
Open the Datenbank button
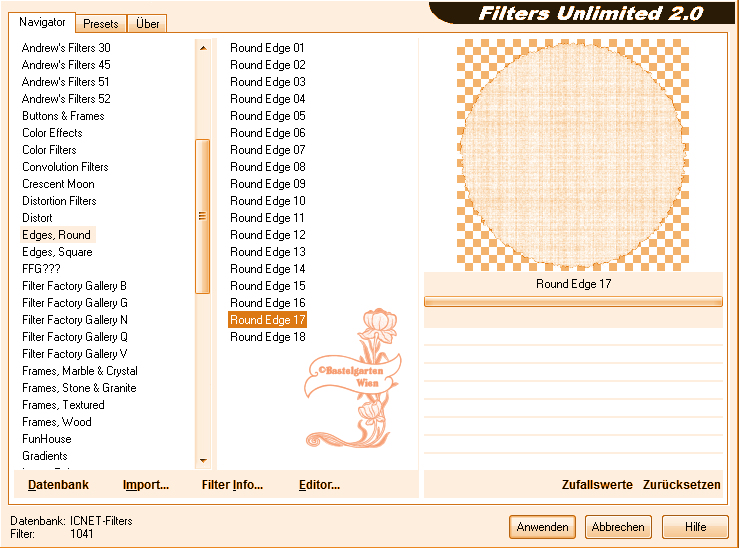coord(58,485)
